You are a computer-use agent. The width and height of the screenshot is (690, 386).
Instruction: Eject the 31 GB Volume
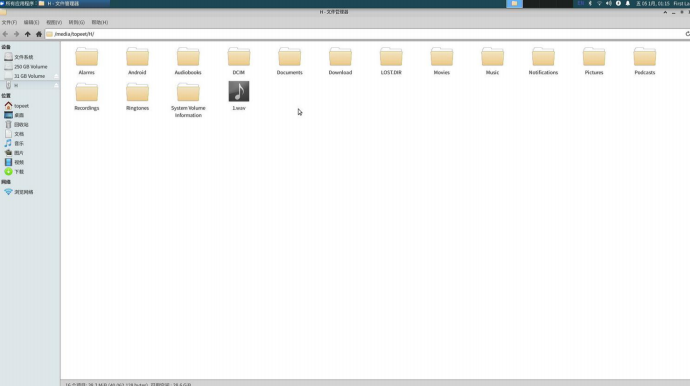(56, 76)
